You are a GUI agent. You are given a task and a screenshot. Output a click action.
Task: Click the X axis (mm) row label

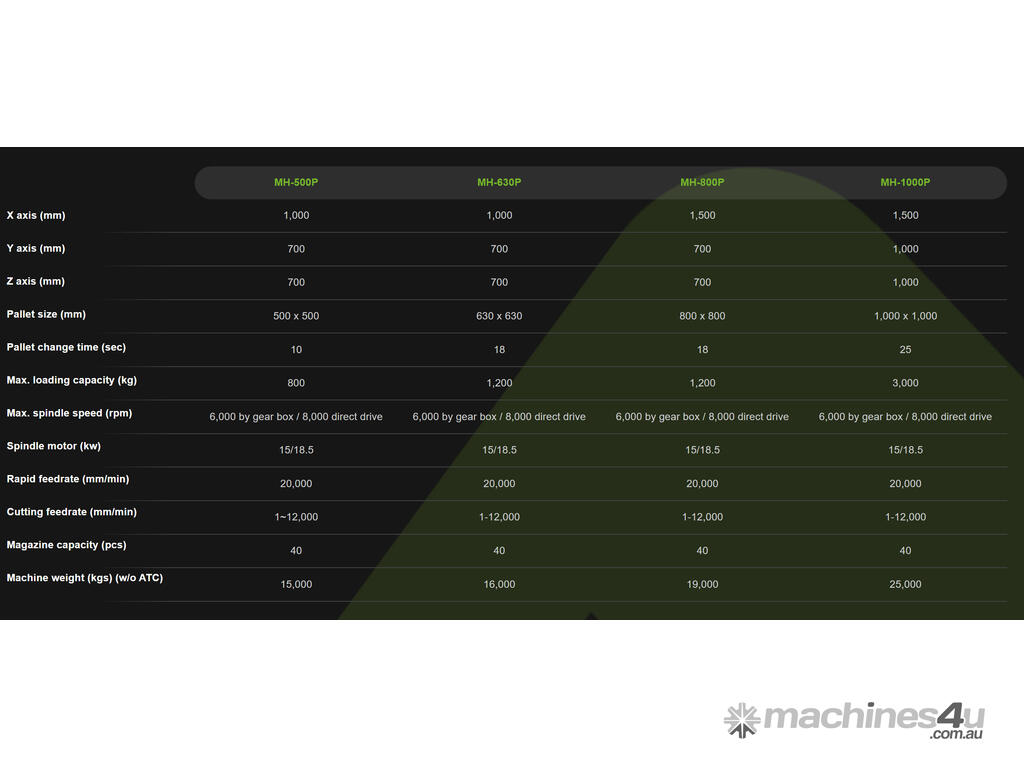pos(36,216)
